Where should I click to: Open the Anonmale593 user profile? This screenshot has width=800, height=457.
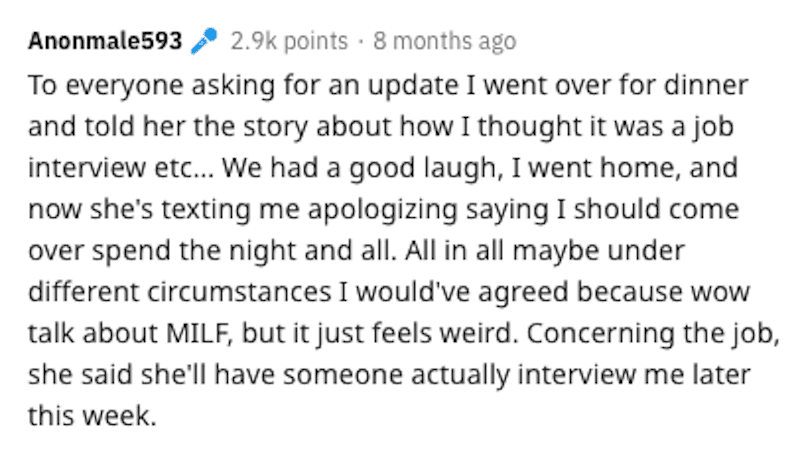click(x=105, y=41)
